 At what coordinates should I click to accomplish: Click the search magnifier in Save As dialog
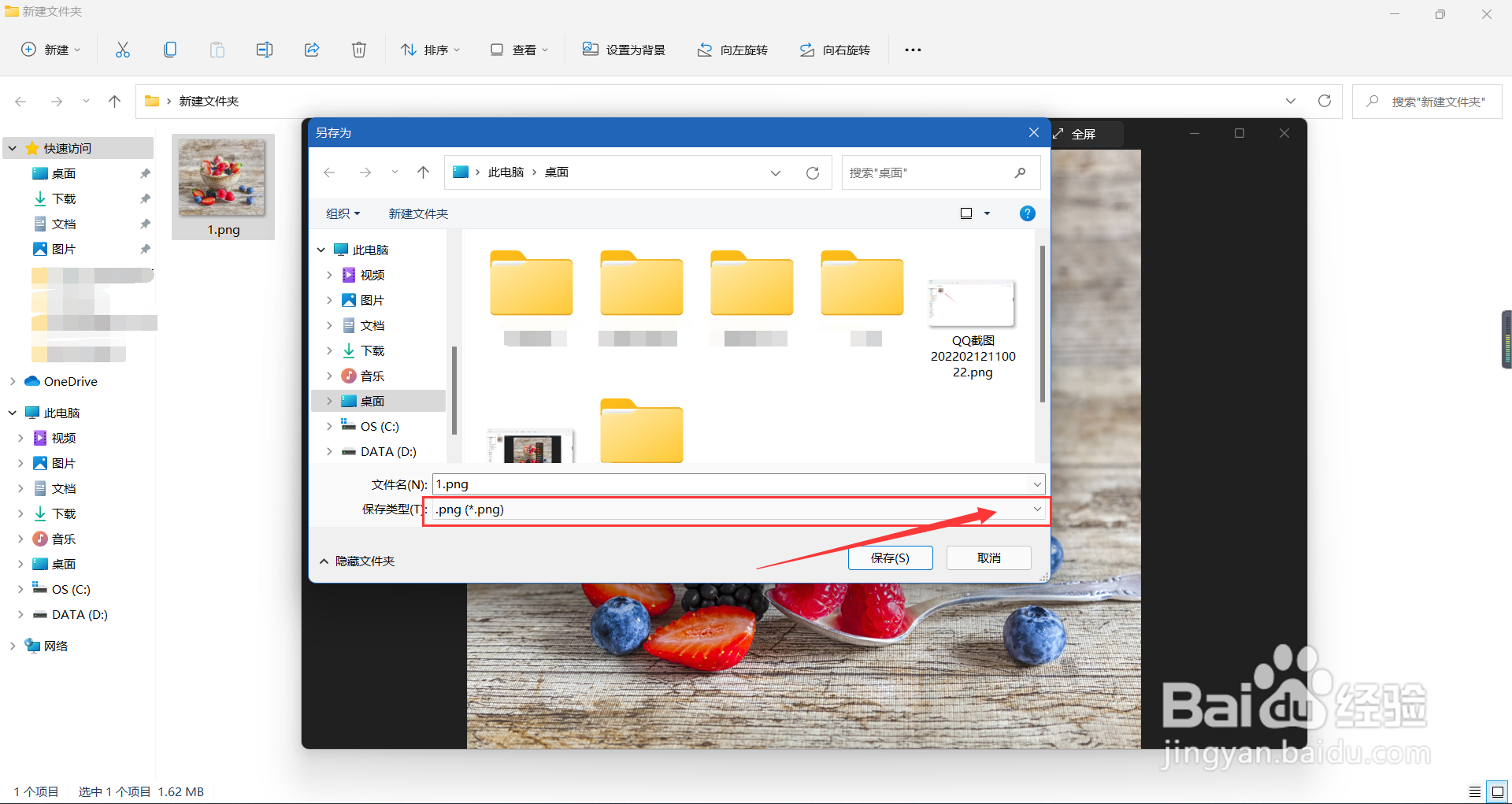[1021, 172]
